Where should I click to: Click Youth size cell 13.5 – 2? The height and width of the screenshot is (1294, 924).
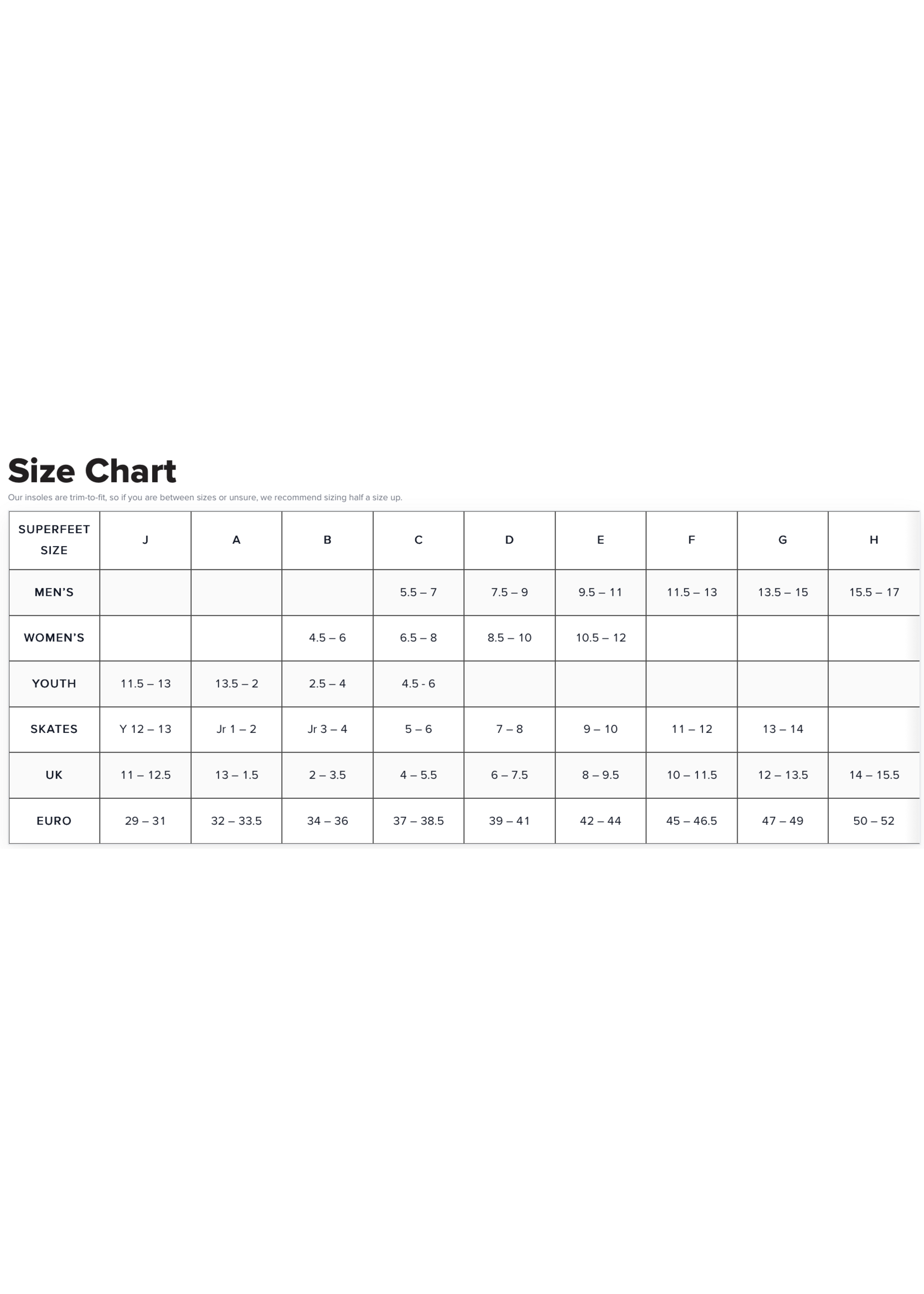(236, 684)
